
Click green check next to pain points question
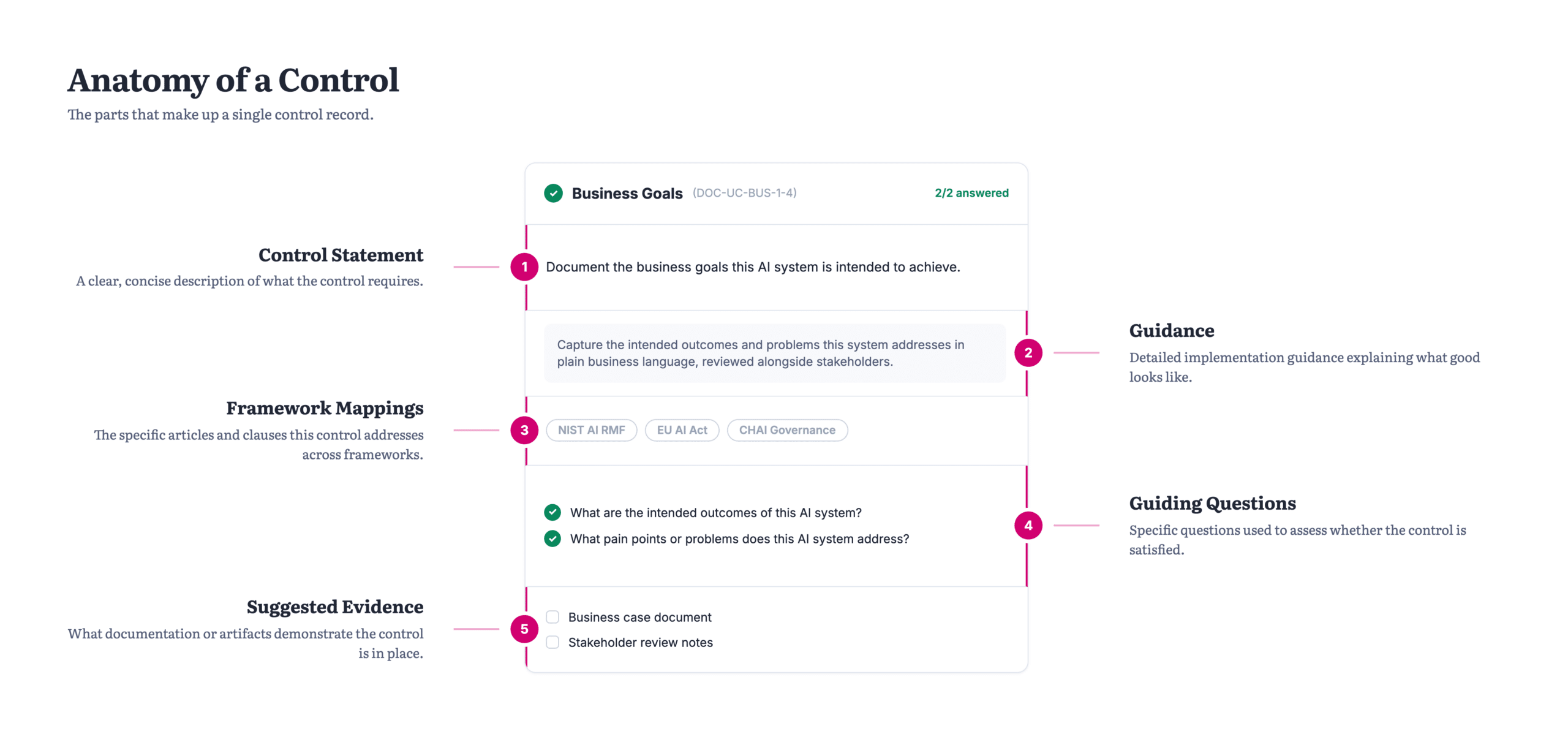[552, 539]
